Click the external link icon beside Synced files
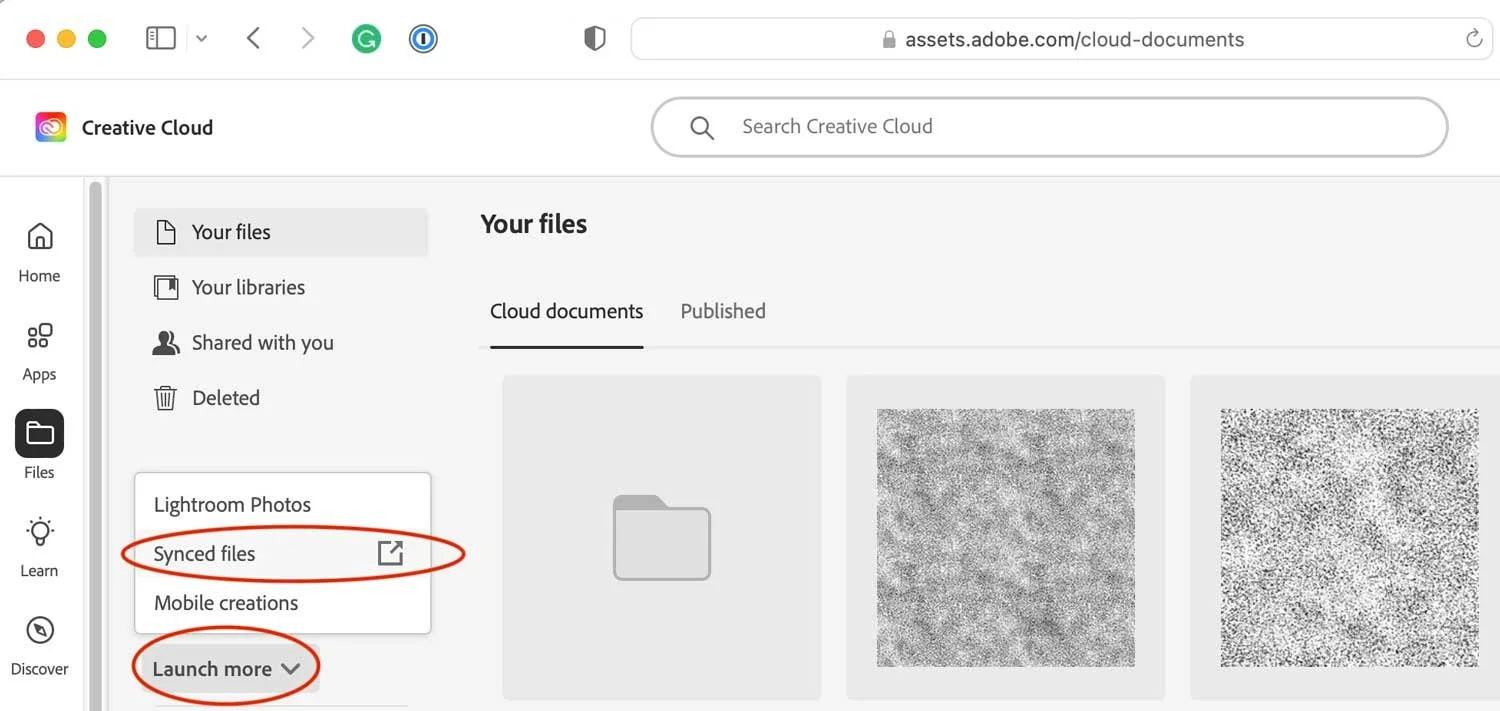Viewport: 1500px width, 711px height. [390, 553]
